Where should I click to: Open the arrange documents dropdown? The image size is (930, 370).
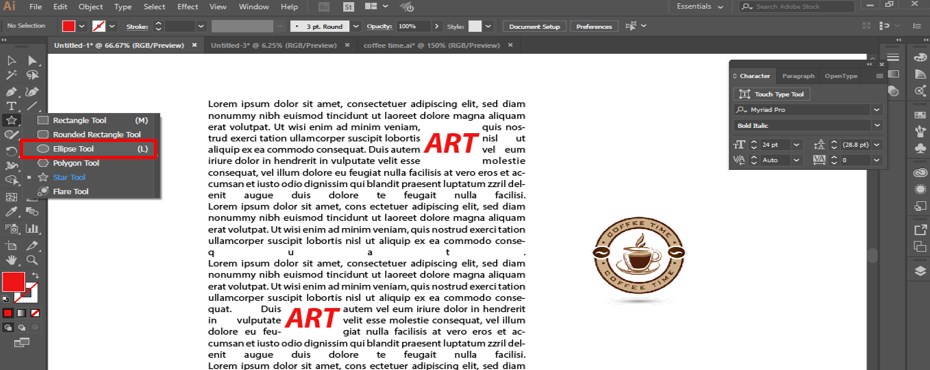(x=377, y=7)
